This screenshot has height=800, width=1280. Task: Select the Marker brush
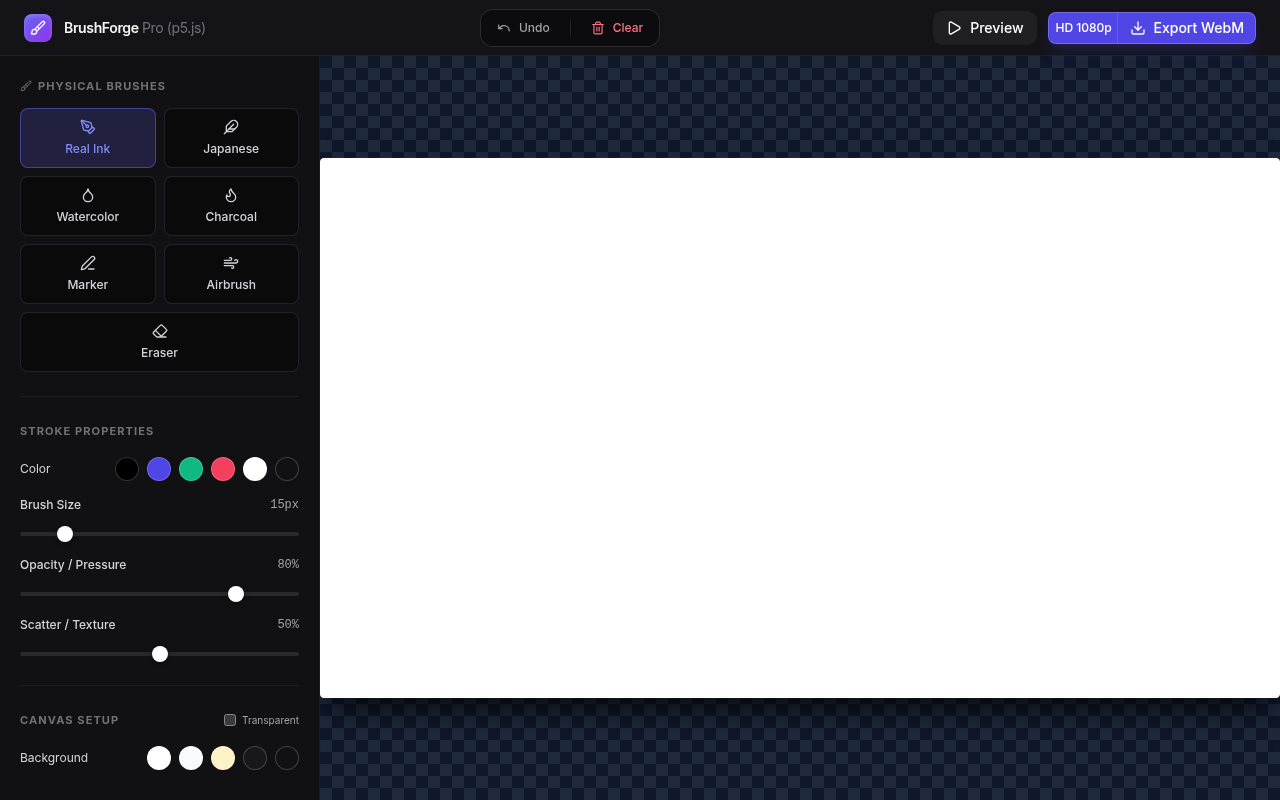[87, 274]
